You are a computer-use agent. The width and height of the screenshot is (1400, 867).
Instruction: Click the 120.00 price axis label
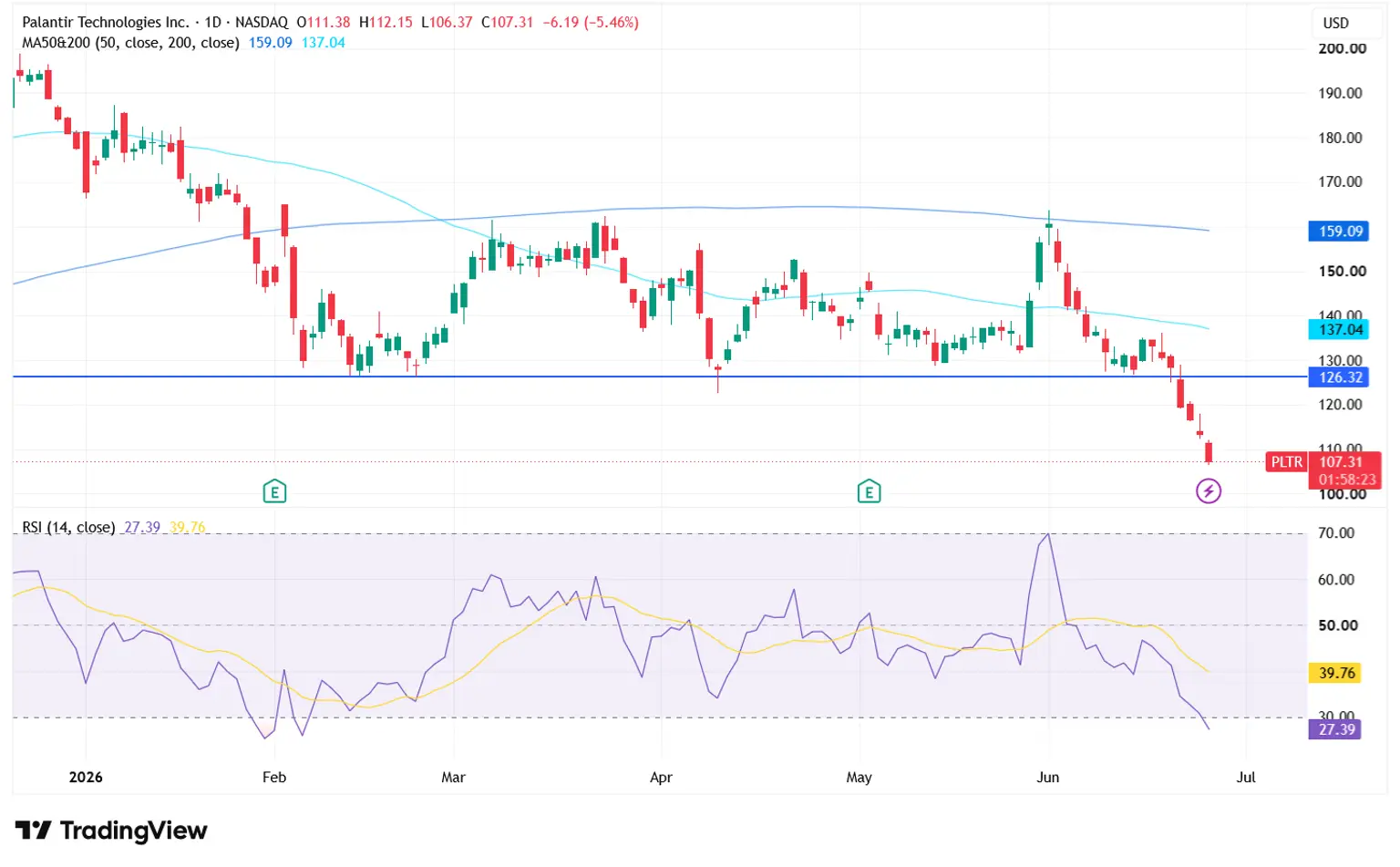(x=1340, y=405)
